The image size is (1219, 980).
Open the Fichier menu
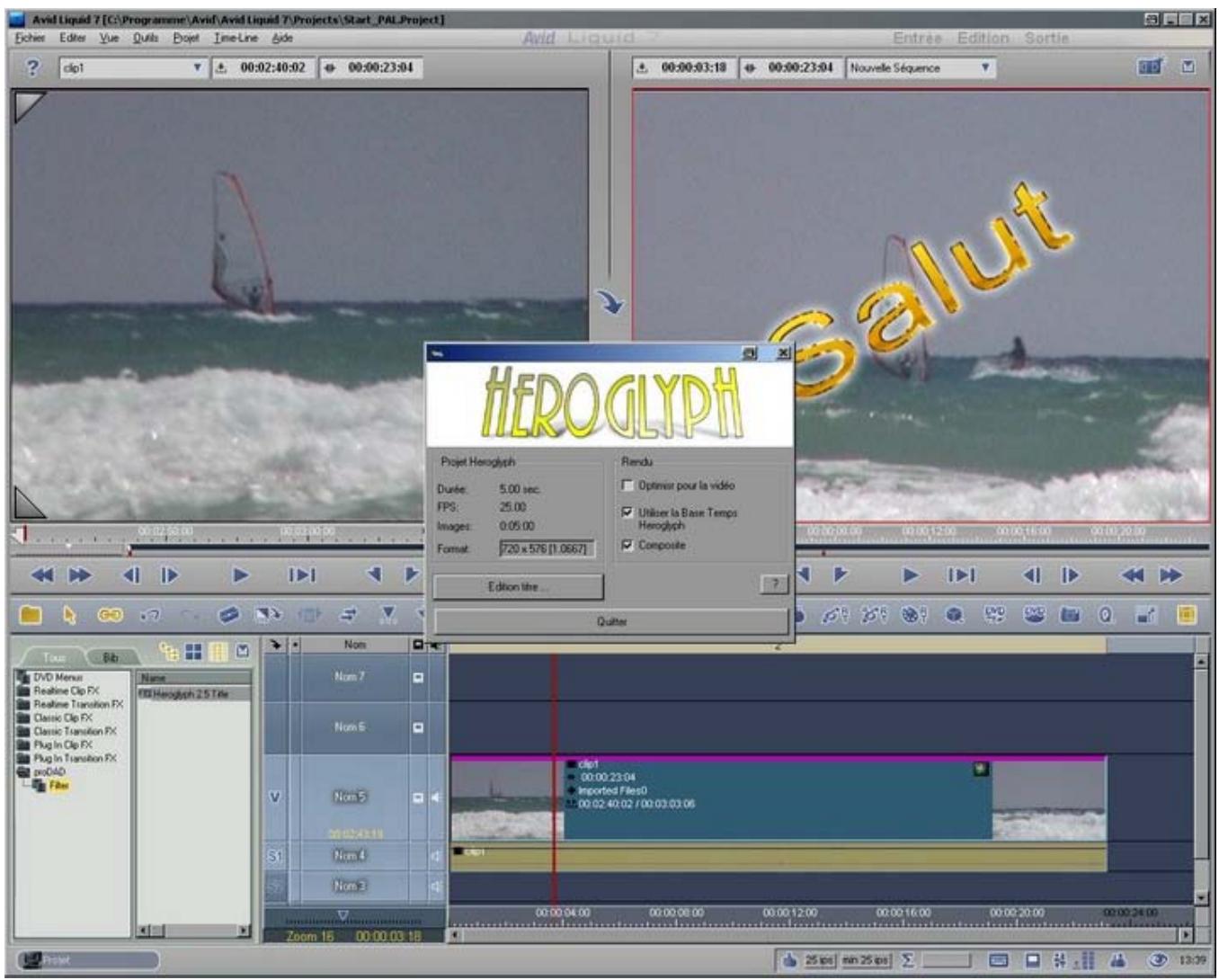coord(30,38)
